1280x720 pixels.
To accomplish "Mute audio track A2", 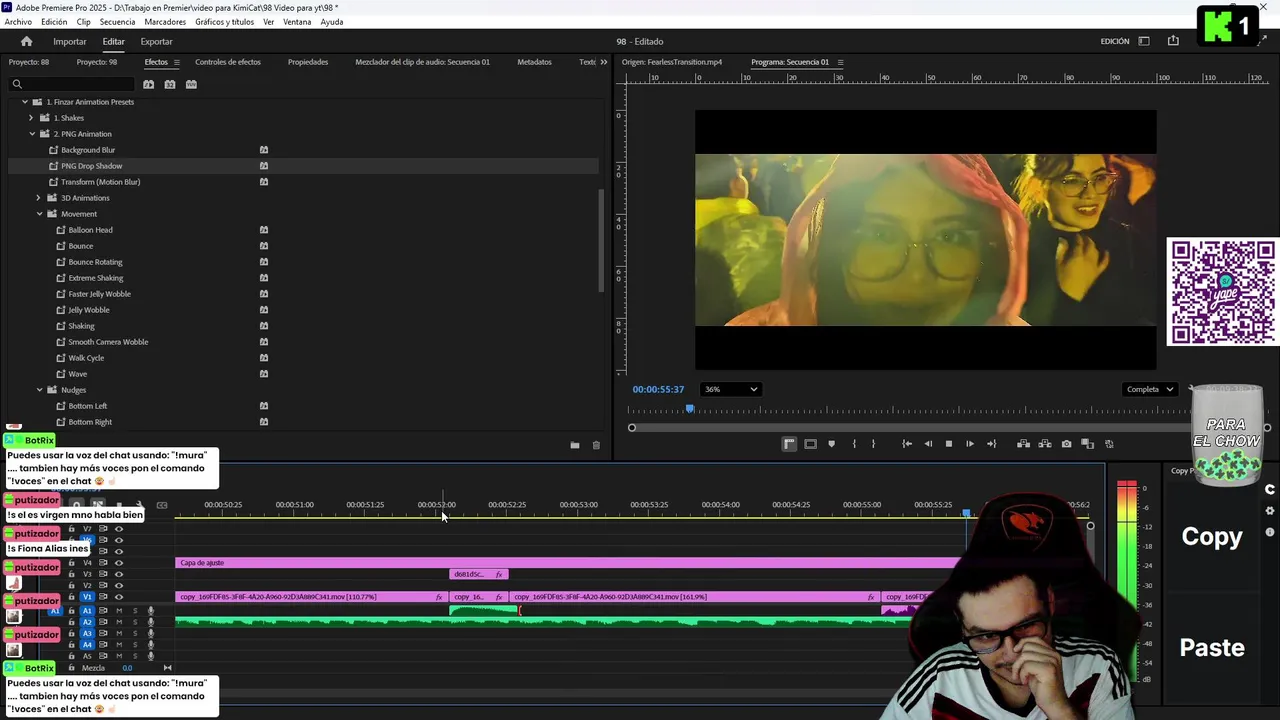I will (119, 622).
